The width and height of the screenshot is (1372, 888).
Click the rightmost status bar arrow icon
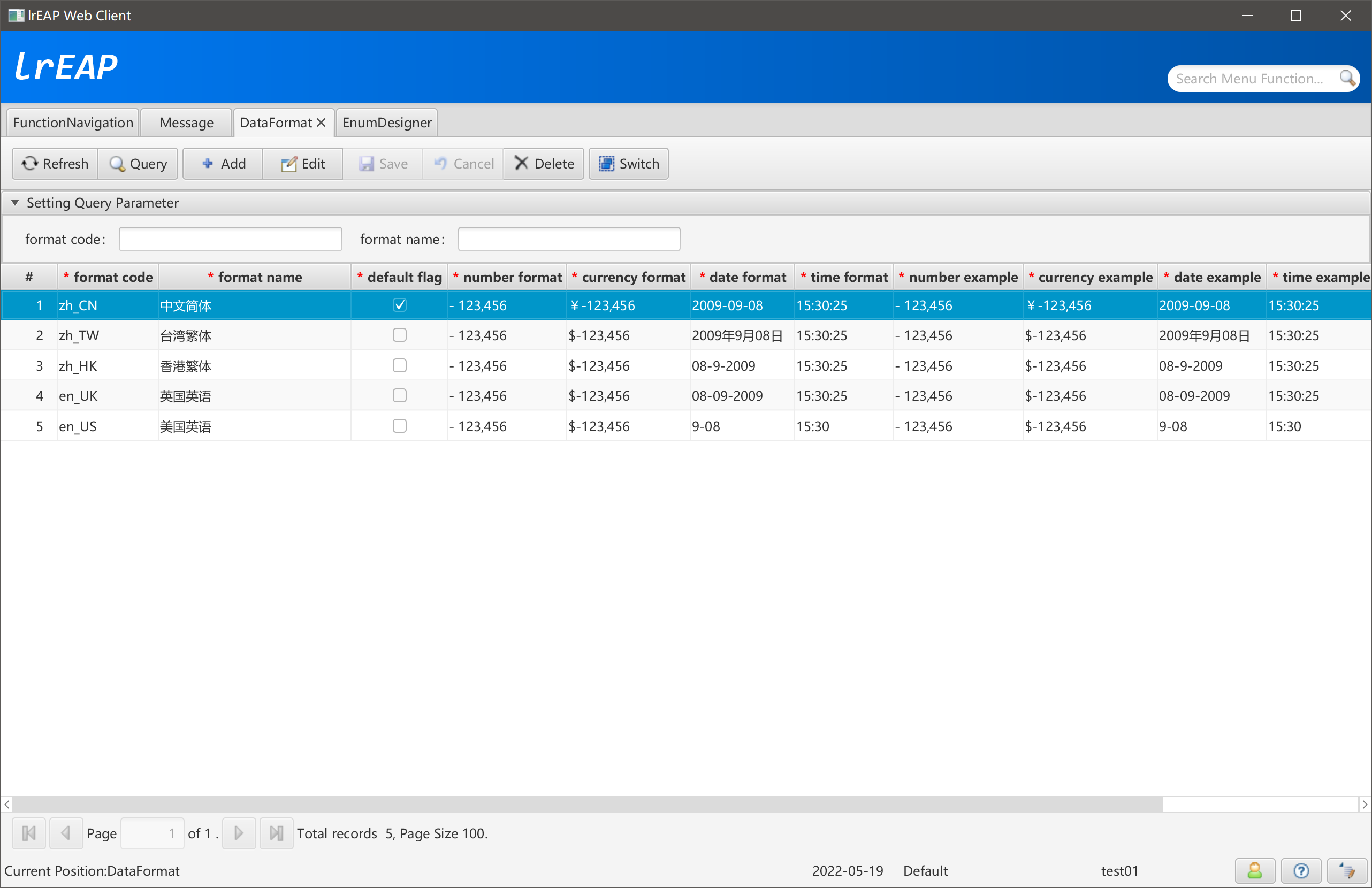pyautogui.click(x=1347, y=871)
